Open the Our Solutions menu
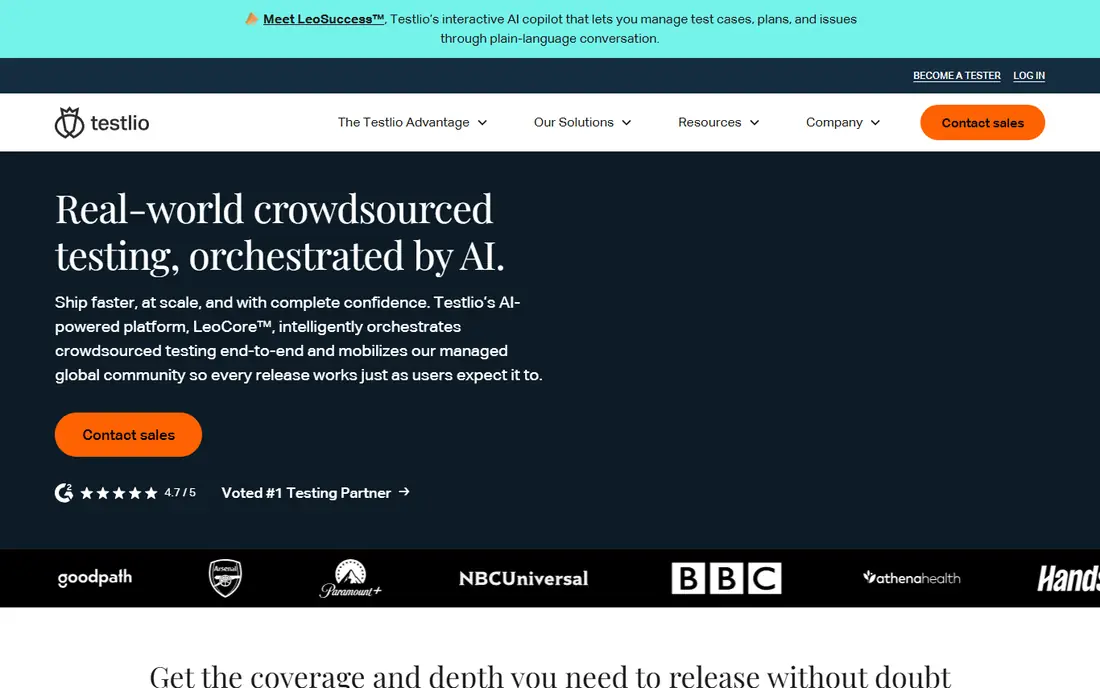1100x688 pixels. 583,123
